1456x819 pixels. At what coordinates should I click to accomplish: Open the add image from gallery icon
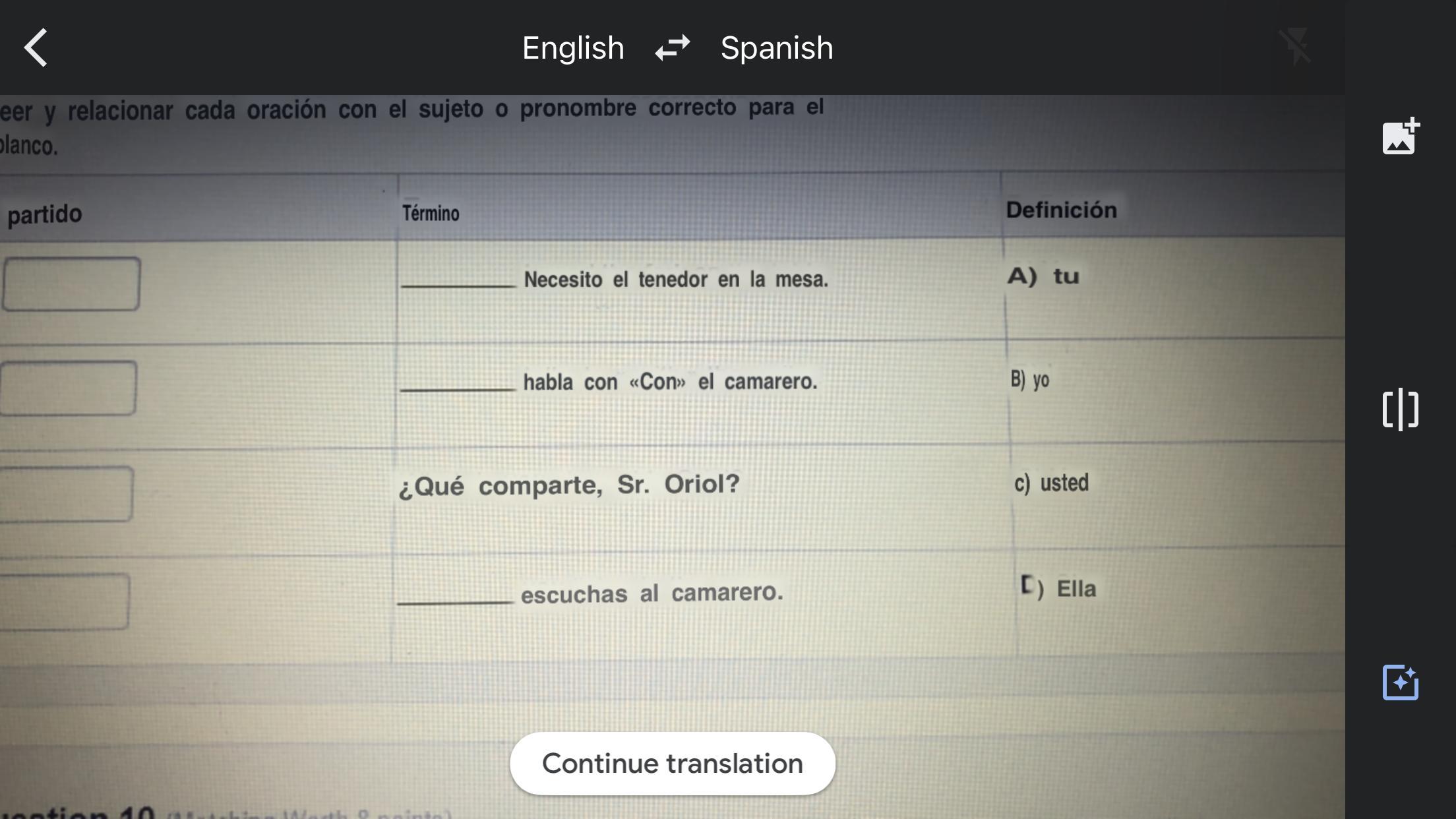pos(1400,136)
